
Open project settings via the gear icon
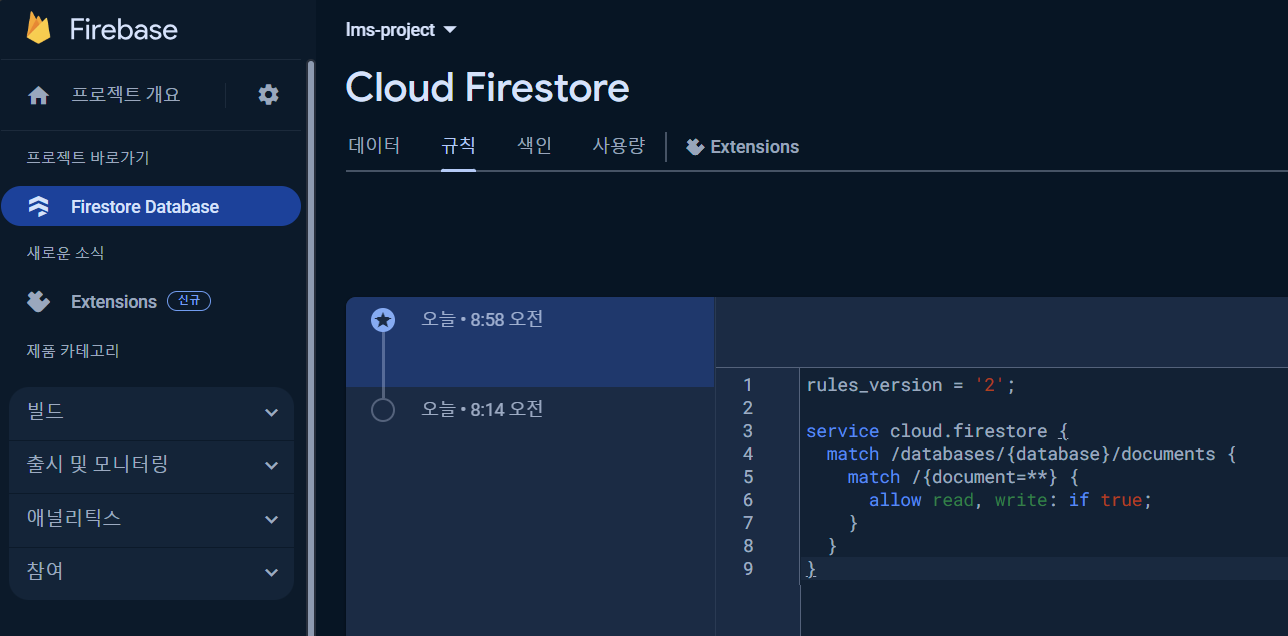(x=267, y=93)
